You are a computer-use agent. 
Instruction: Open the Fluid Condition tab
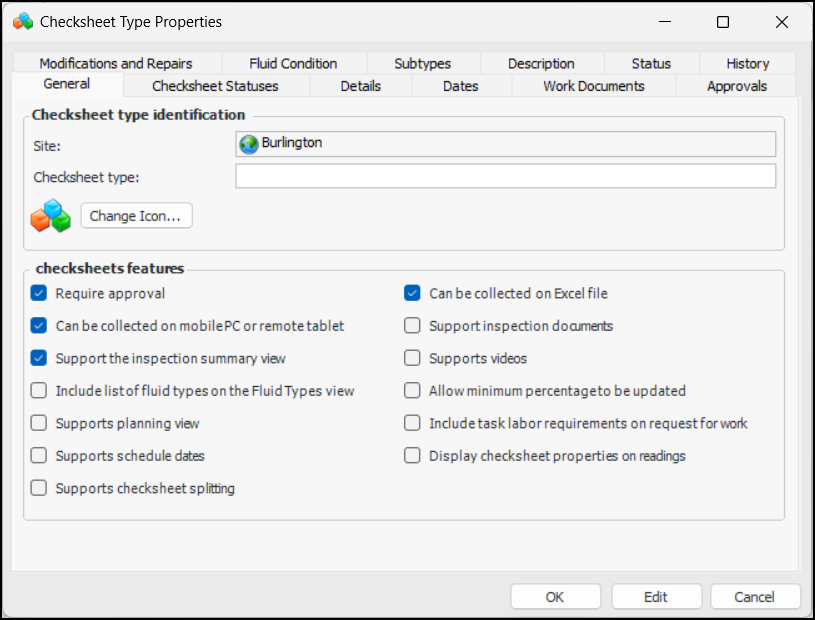point(293,63)
